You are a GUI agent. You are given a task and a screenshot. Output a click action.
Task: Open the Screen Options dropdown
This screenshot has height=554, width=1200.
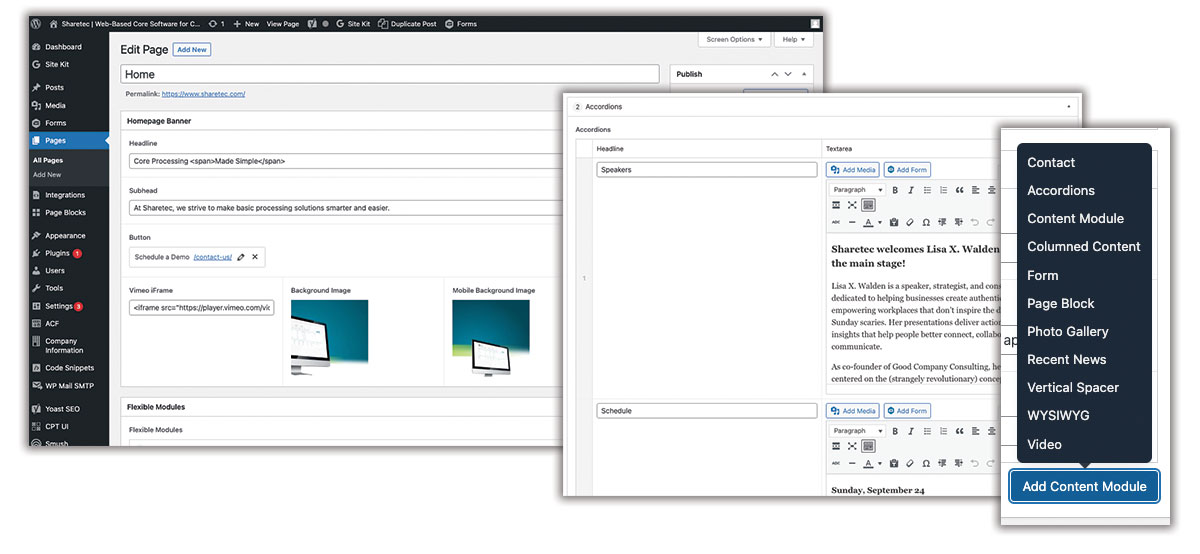[734, 40]
